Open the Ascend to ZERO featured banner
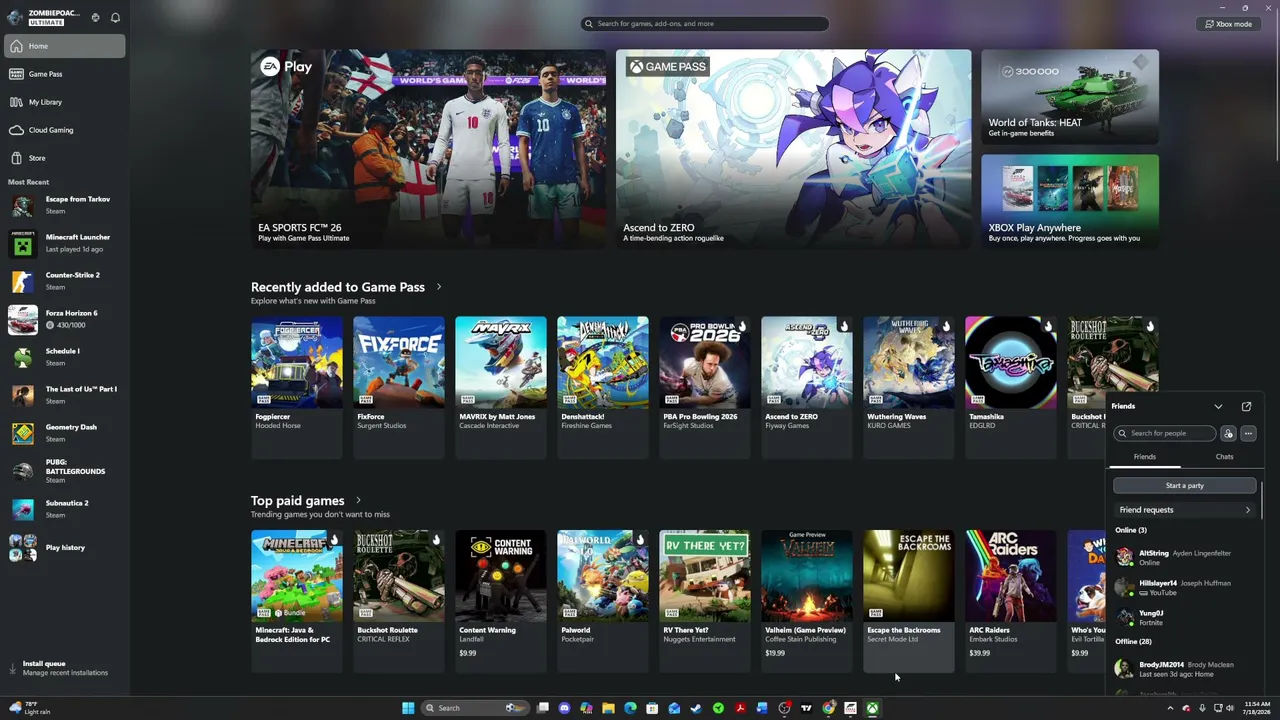1280x720 pixels. tap(793, 148)
